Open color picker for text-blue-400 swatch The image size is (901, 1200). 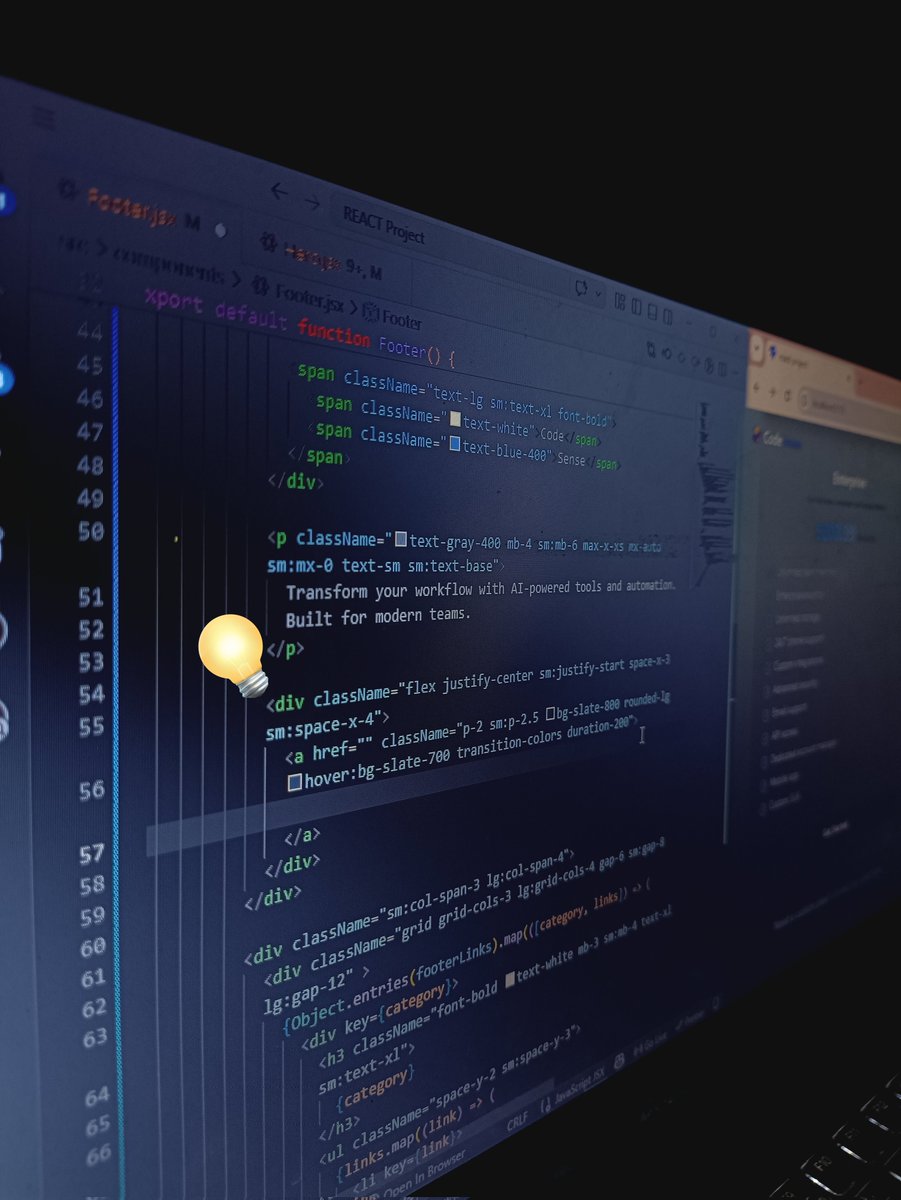454,443
